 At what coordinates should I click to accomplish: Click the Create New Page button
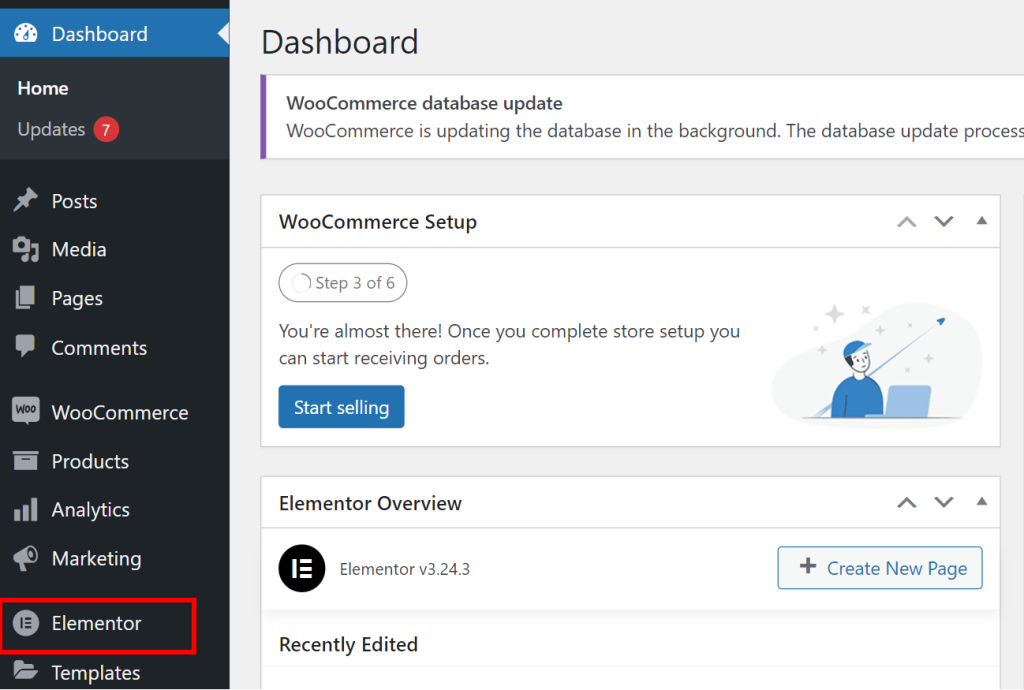880,568
